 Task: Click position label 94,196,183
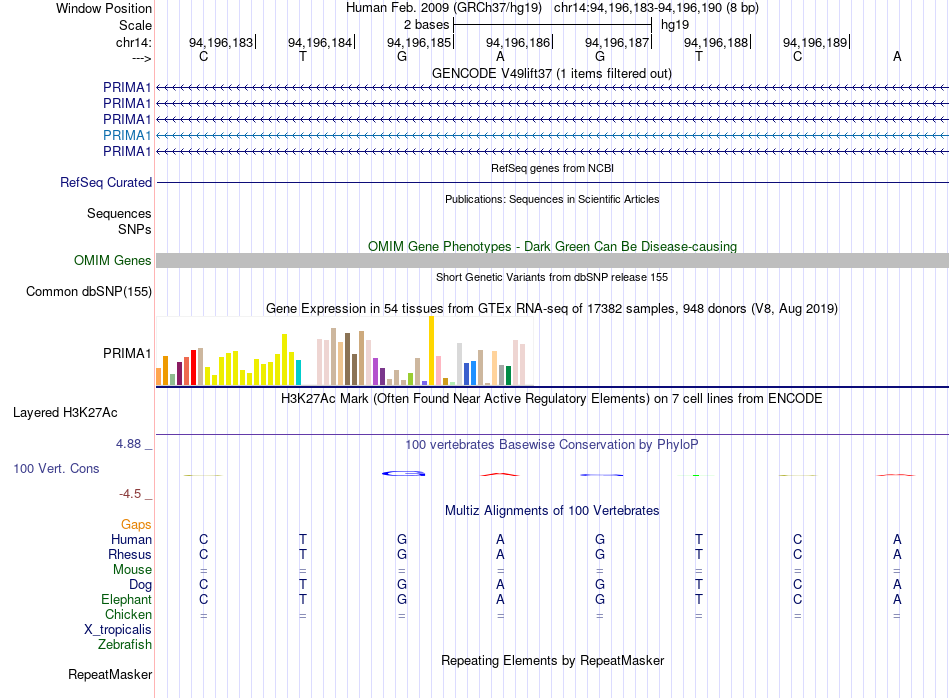[221, 42]
